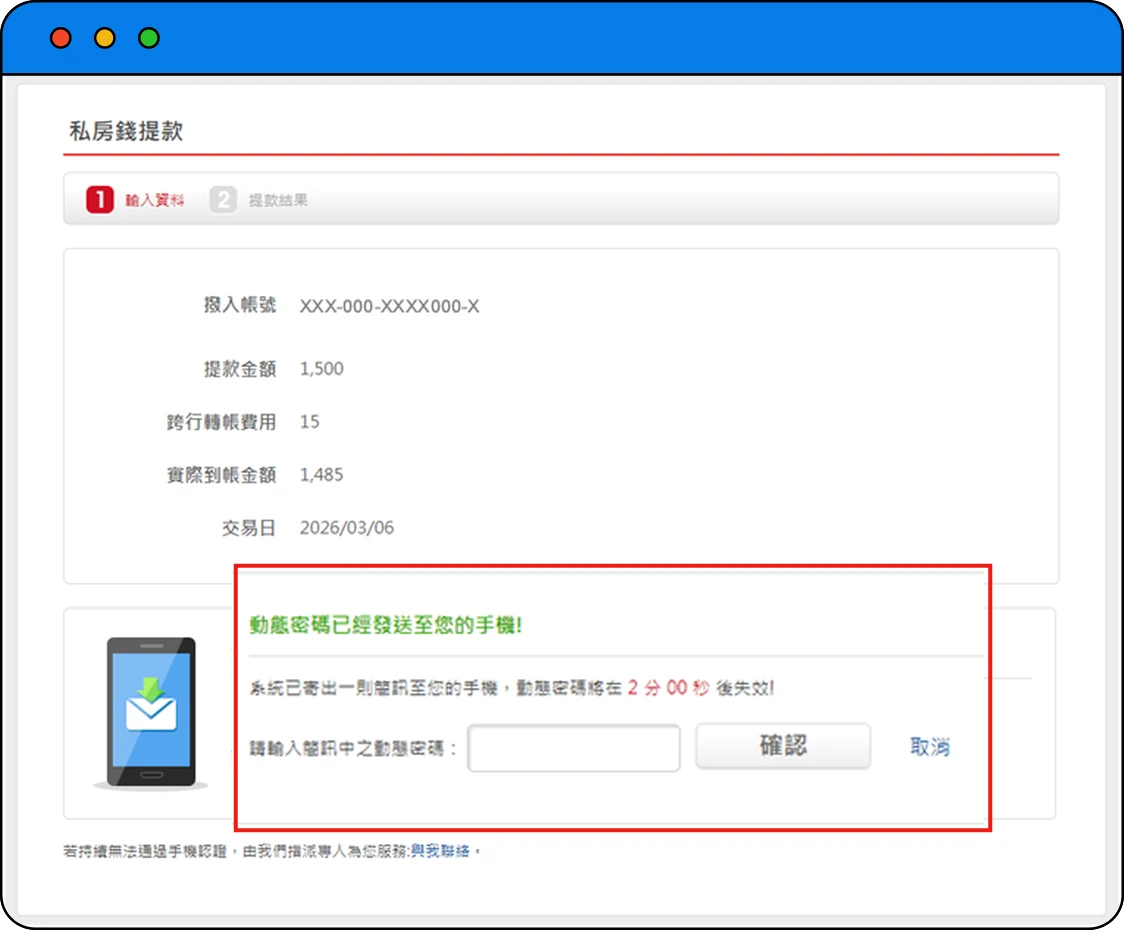Open the 與我聯絡 contact link
Image resolution: width=1124 pixels, height=930 pixels.
[440, 851]
